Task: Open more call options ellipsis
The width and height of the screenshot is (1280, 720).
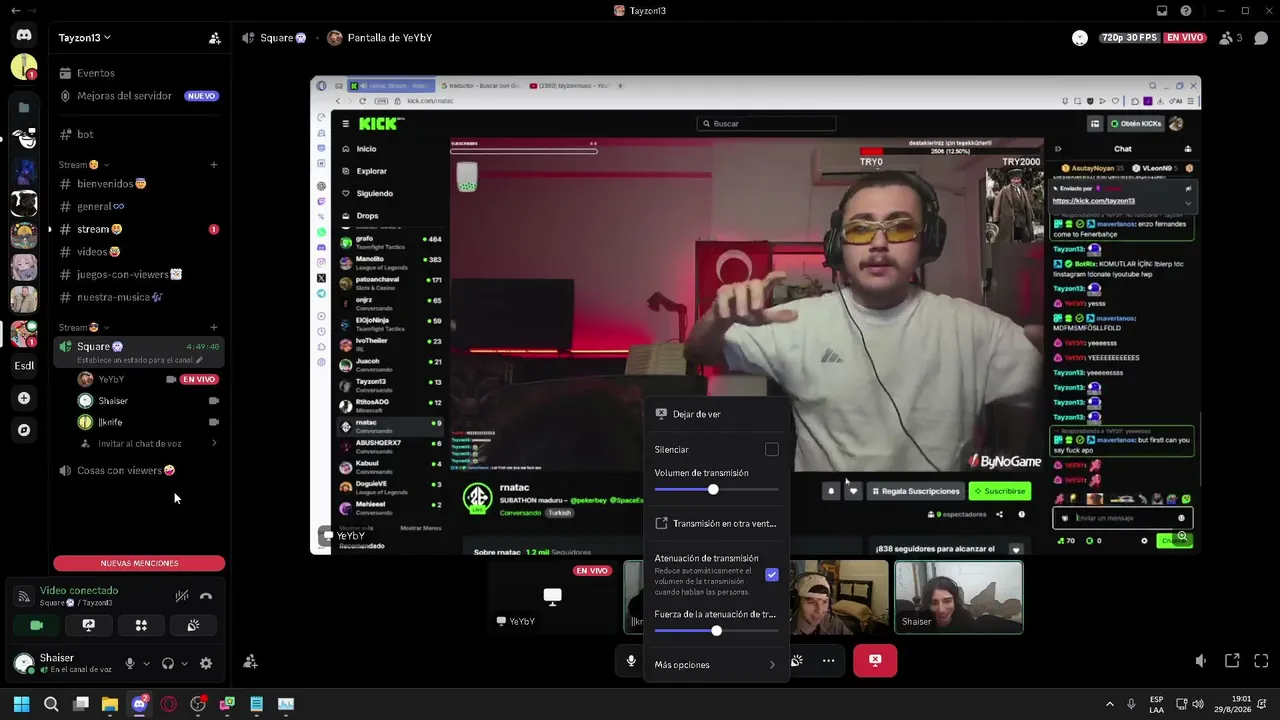Action: pyautogui.click(x=828, y=660)
